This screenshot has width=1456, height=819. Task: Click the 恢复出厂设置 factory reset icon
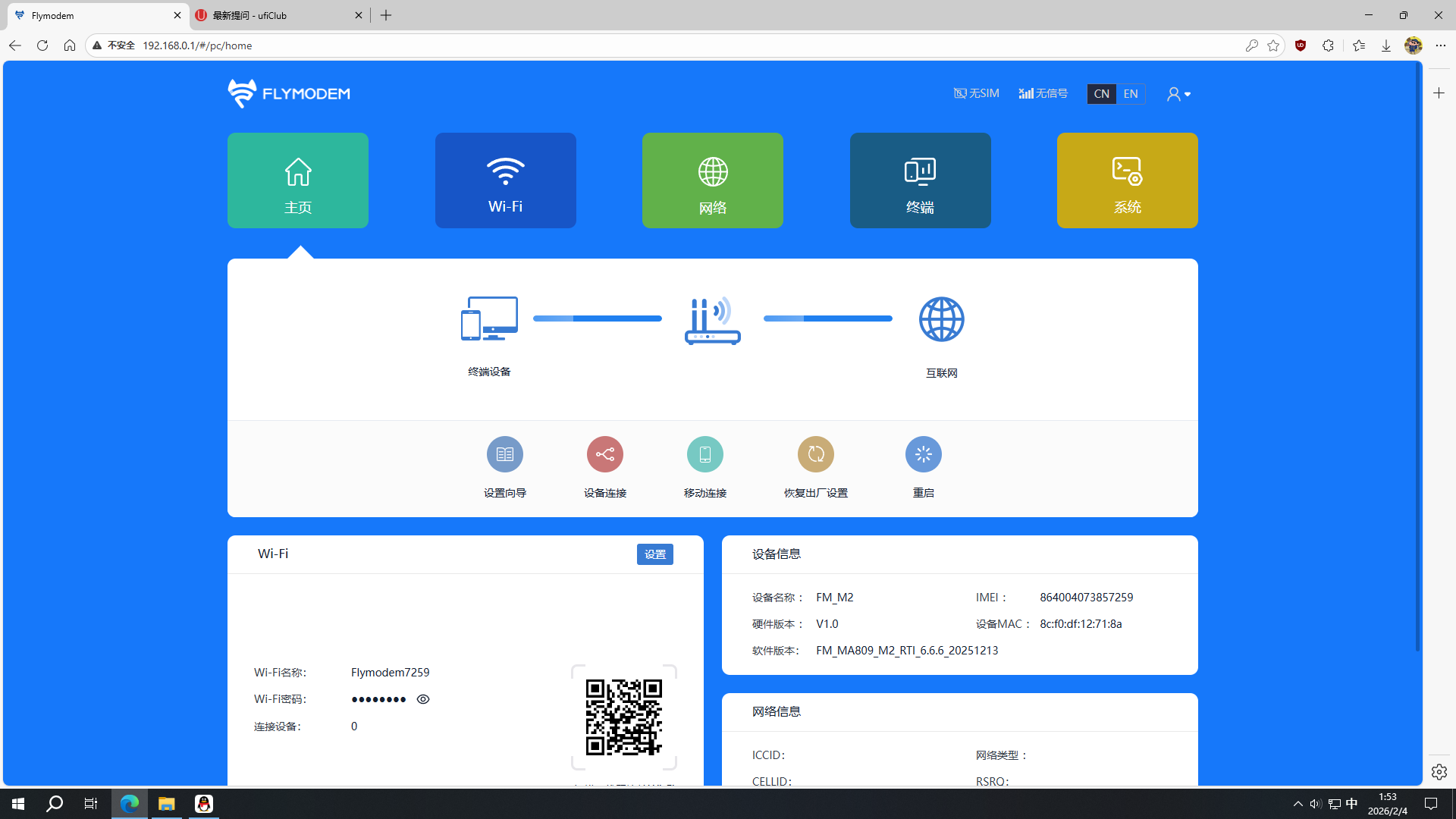(815, 454)
